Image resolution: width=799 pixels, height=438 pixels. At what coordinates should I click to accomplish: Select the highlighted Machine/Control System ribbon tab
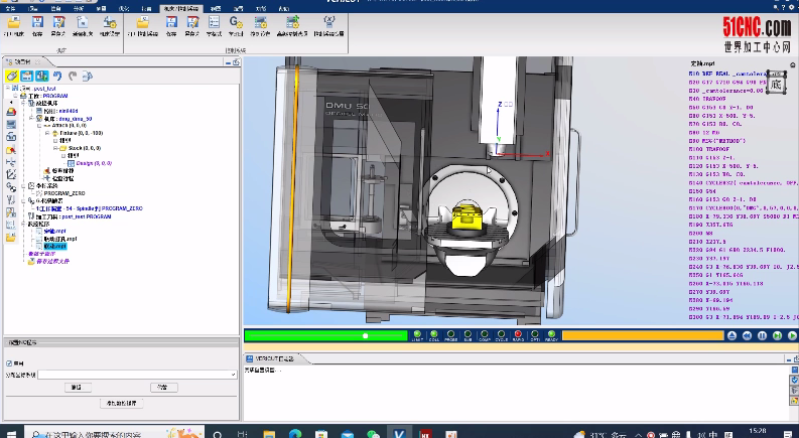coord(180,7)
